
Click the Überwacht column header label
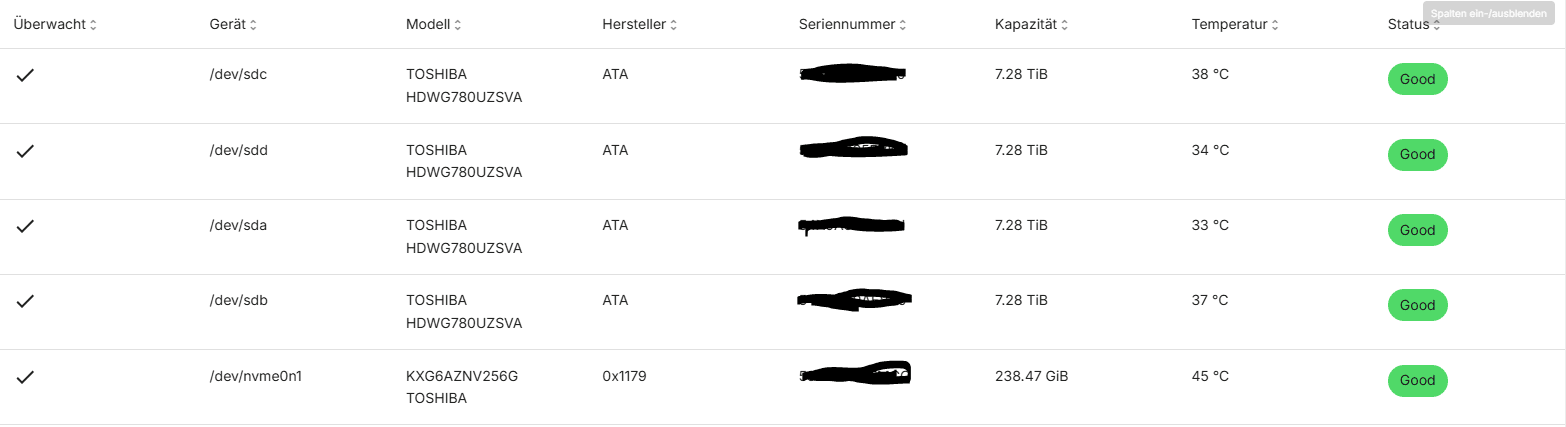click(x=50, y=25)
